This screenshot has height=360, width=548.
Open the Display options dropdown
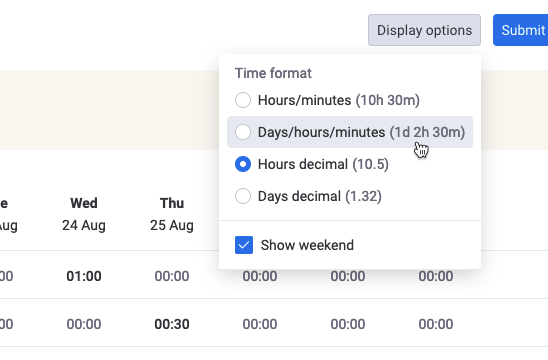[x=424, y=30]
